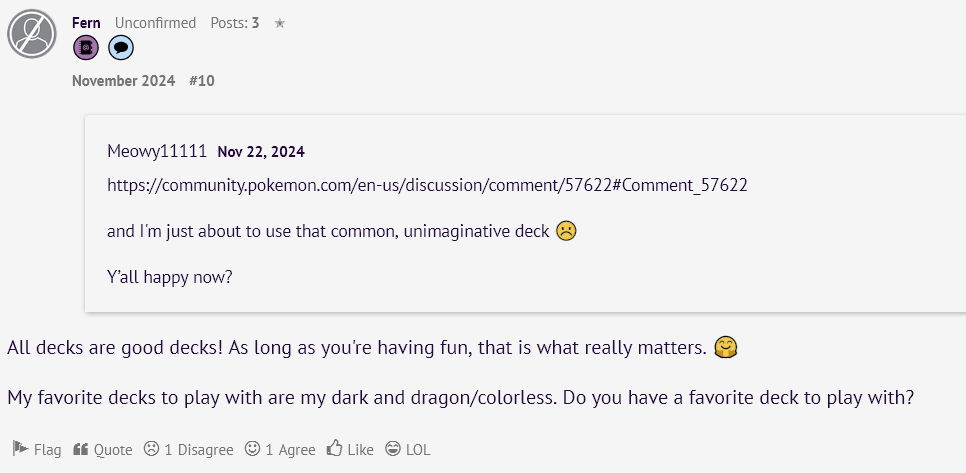Follow the community.pokemon.com comment URL
Screen dimensions: 966x473
[x=427, y=185]
